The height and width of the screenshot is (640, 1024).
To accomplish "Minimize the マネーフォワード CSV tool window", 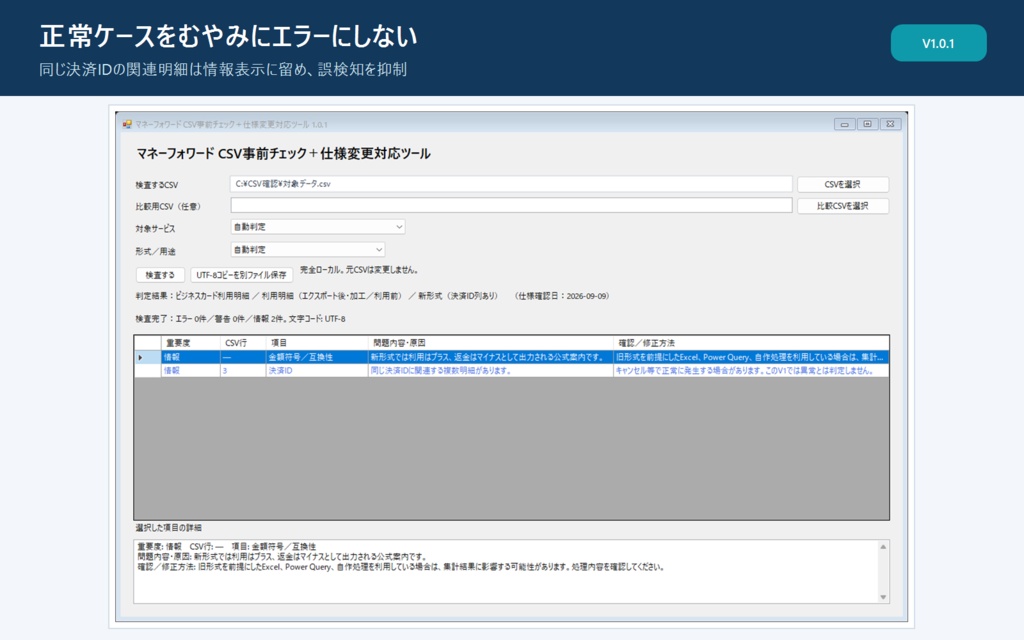I will (844, 124).
